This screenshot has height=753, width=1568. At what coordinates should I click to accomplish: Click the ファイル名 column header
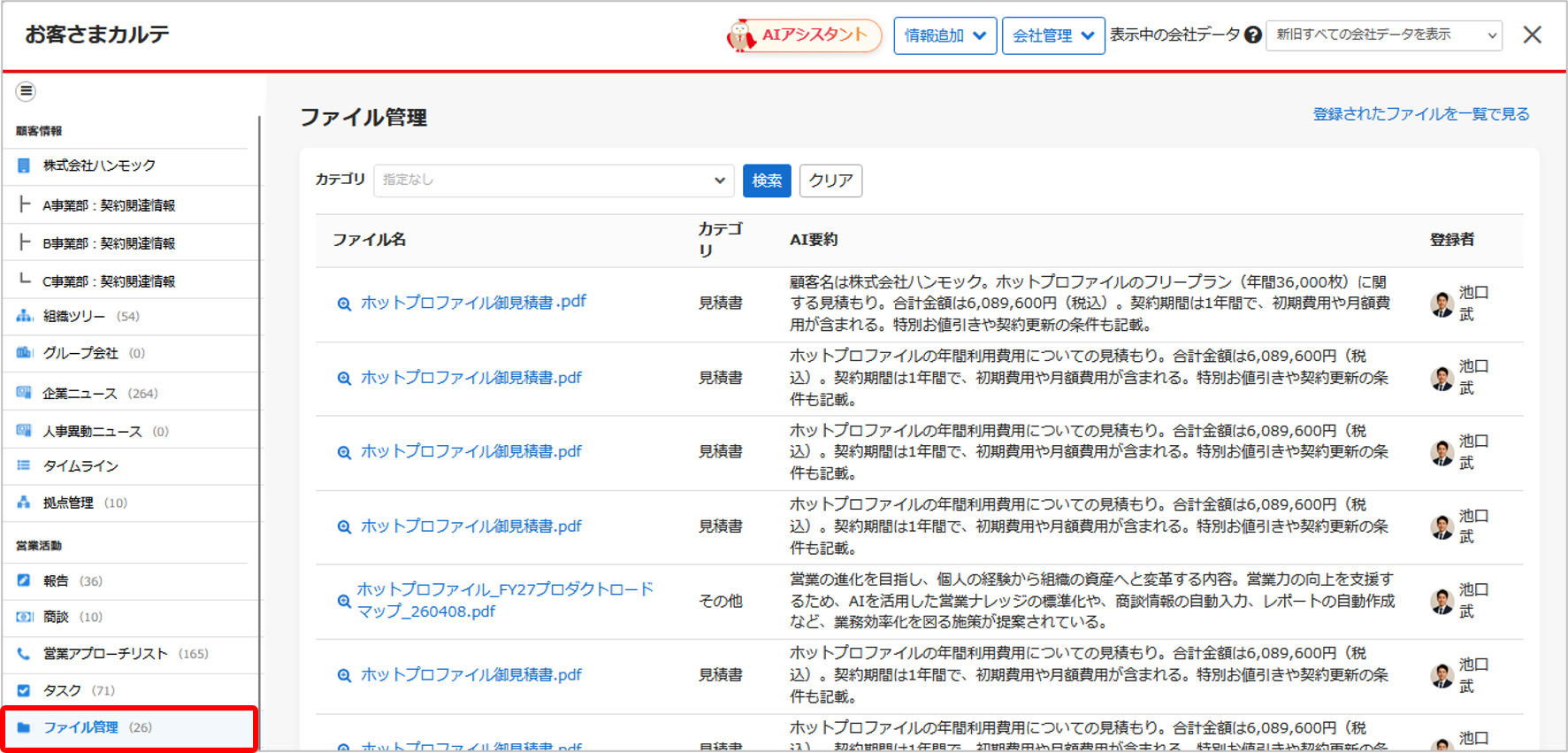click(369, 240)
